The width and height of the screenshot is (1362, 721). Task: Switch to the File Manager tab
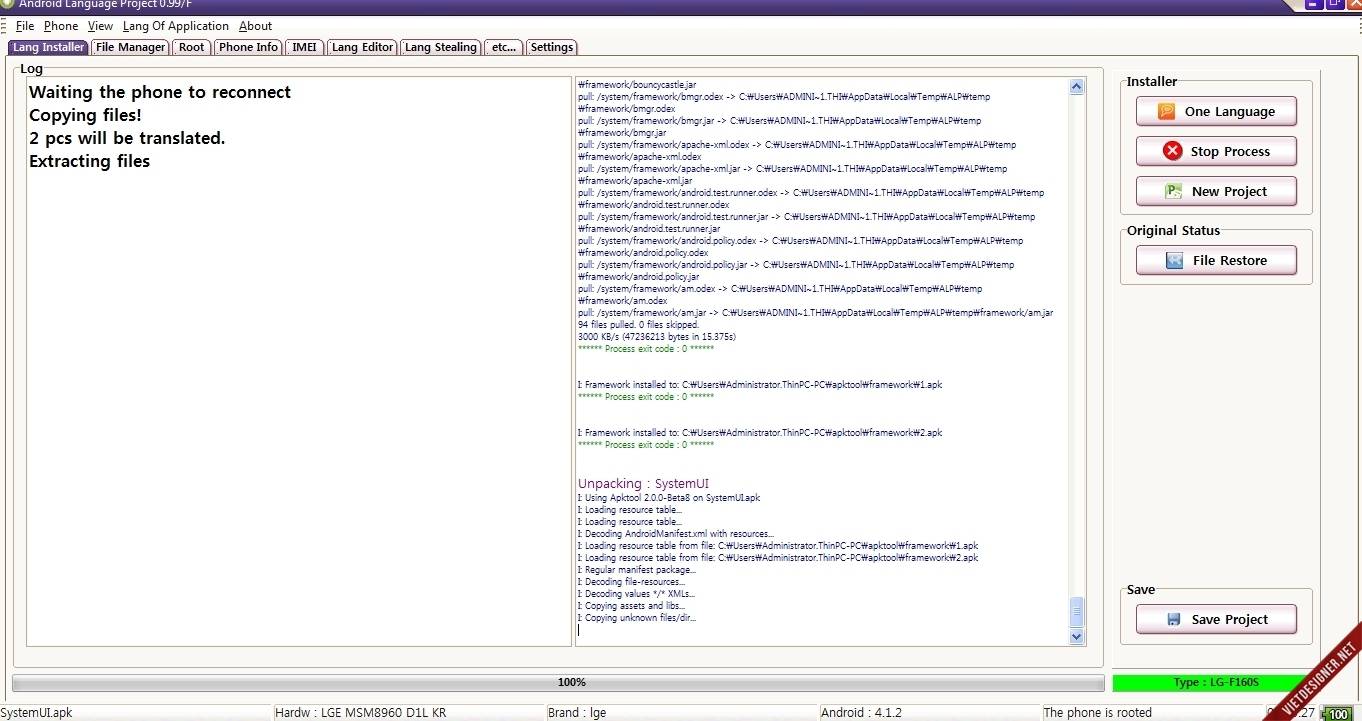131,47
